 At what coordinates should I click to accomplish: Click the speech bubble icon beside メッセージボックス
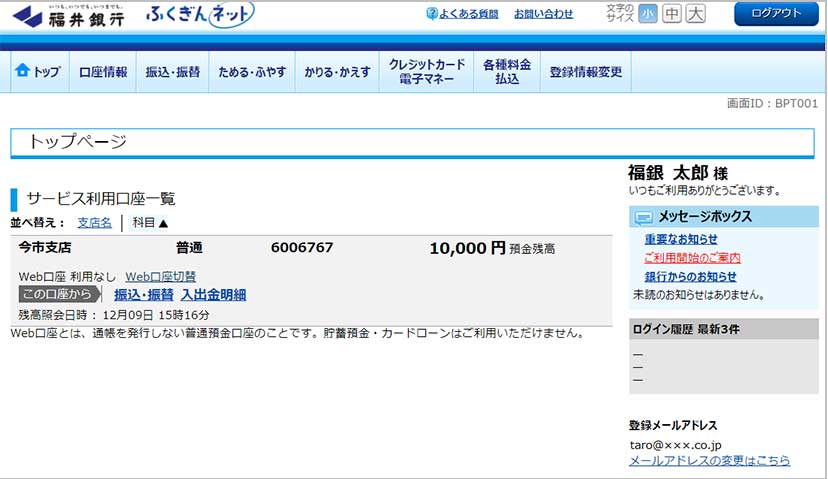[643, 217]
